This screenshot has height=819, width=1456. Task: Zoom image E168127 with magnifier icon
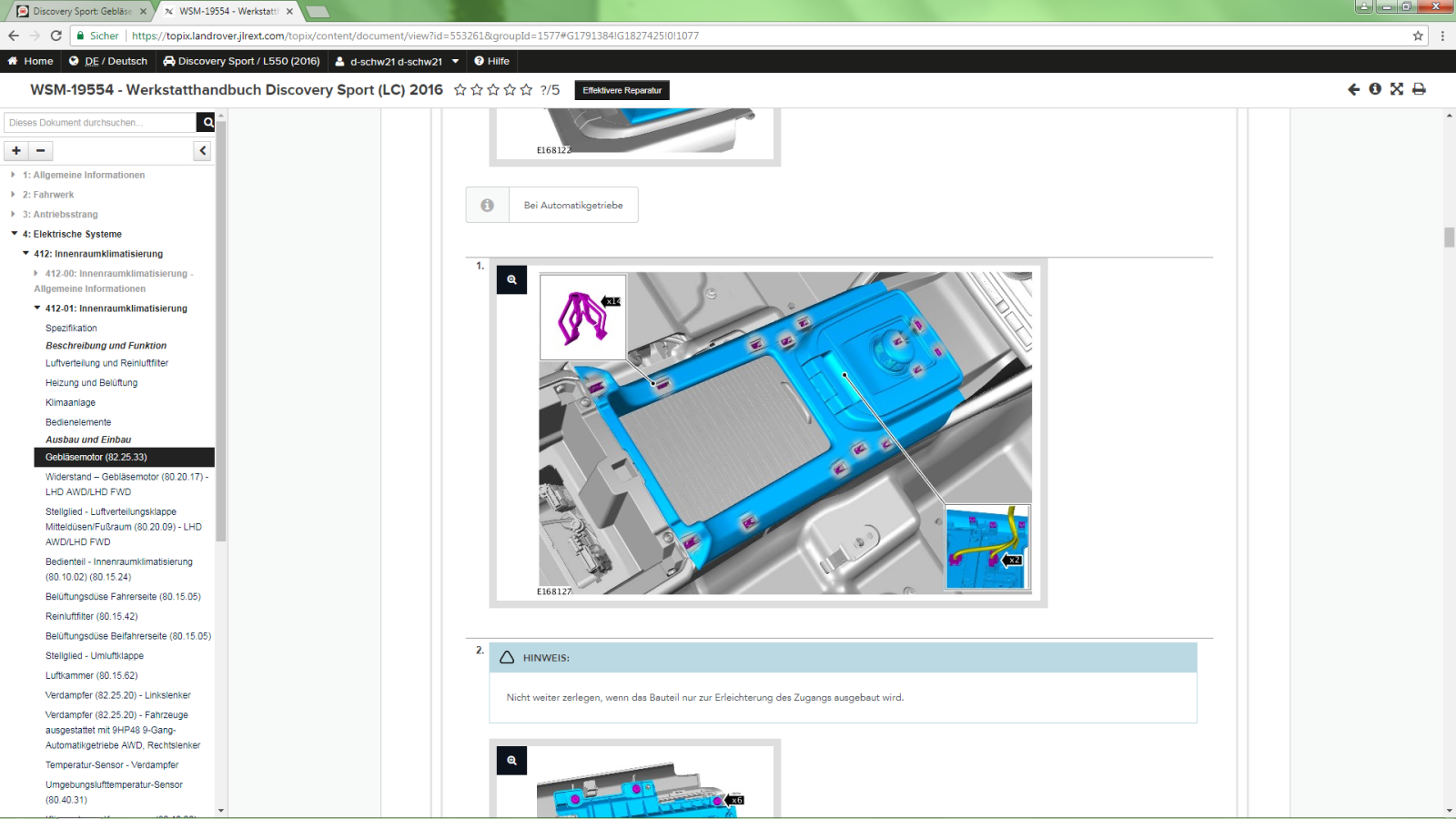click(x=511, y=279)
